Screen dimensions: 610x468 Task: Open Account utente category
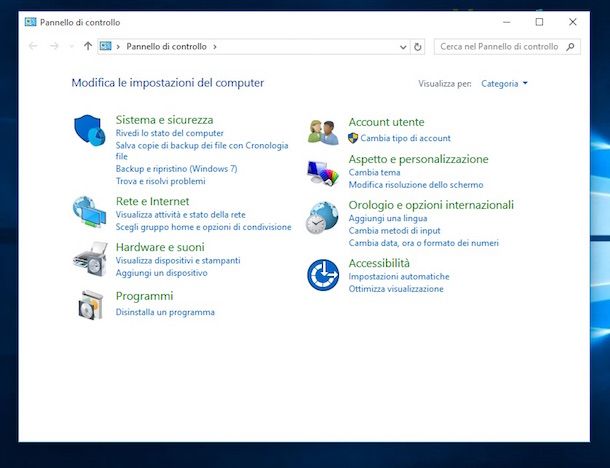pyautogui.click(x=386, y=122)
